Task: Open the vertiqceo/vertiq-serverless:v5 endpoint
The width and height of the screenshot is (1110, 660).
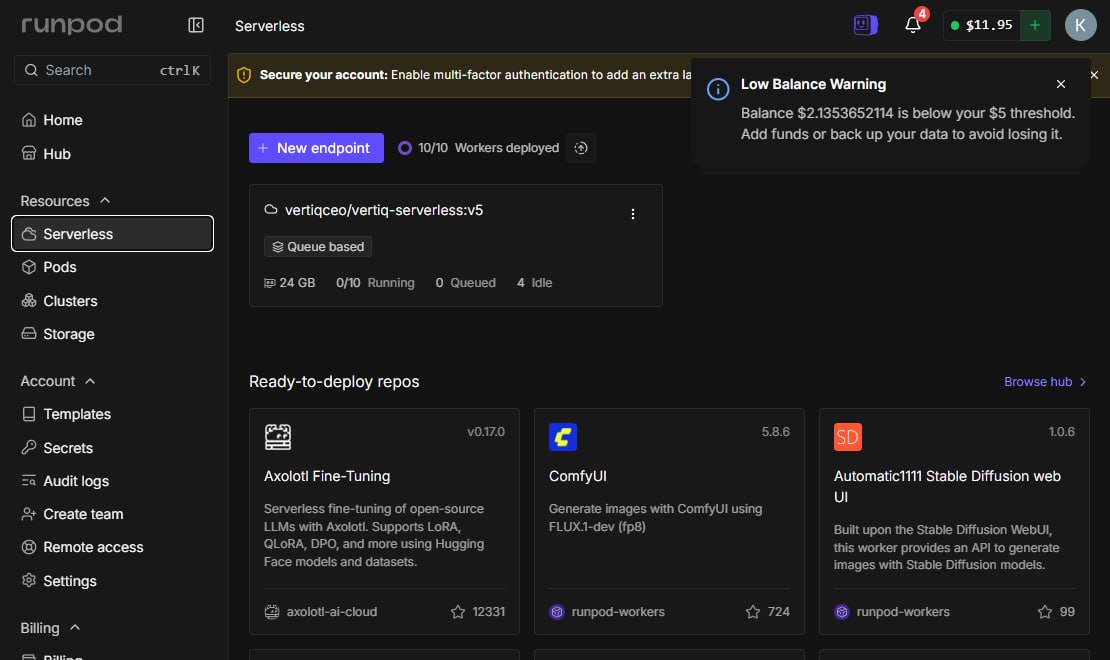Action: pyautogui.click(x=383, y=210)
